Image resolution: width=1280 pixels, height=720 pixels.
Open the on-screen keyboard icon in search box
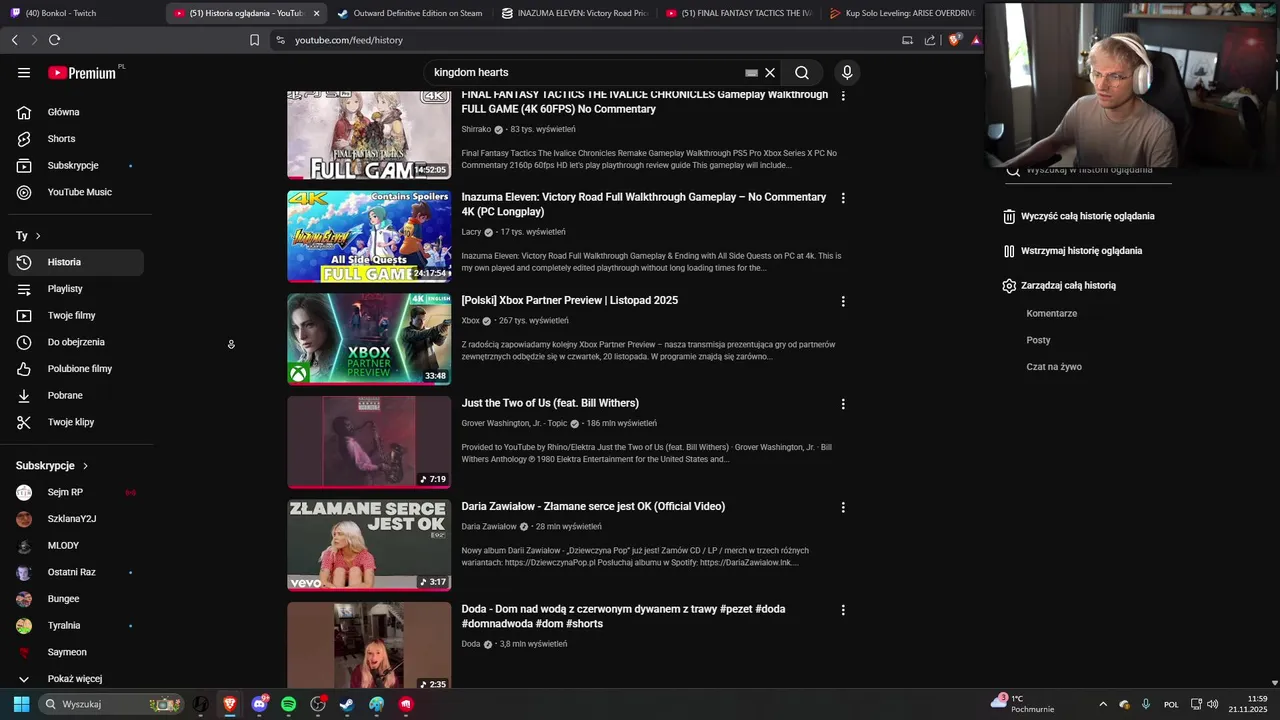point(751,73)
